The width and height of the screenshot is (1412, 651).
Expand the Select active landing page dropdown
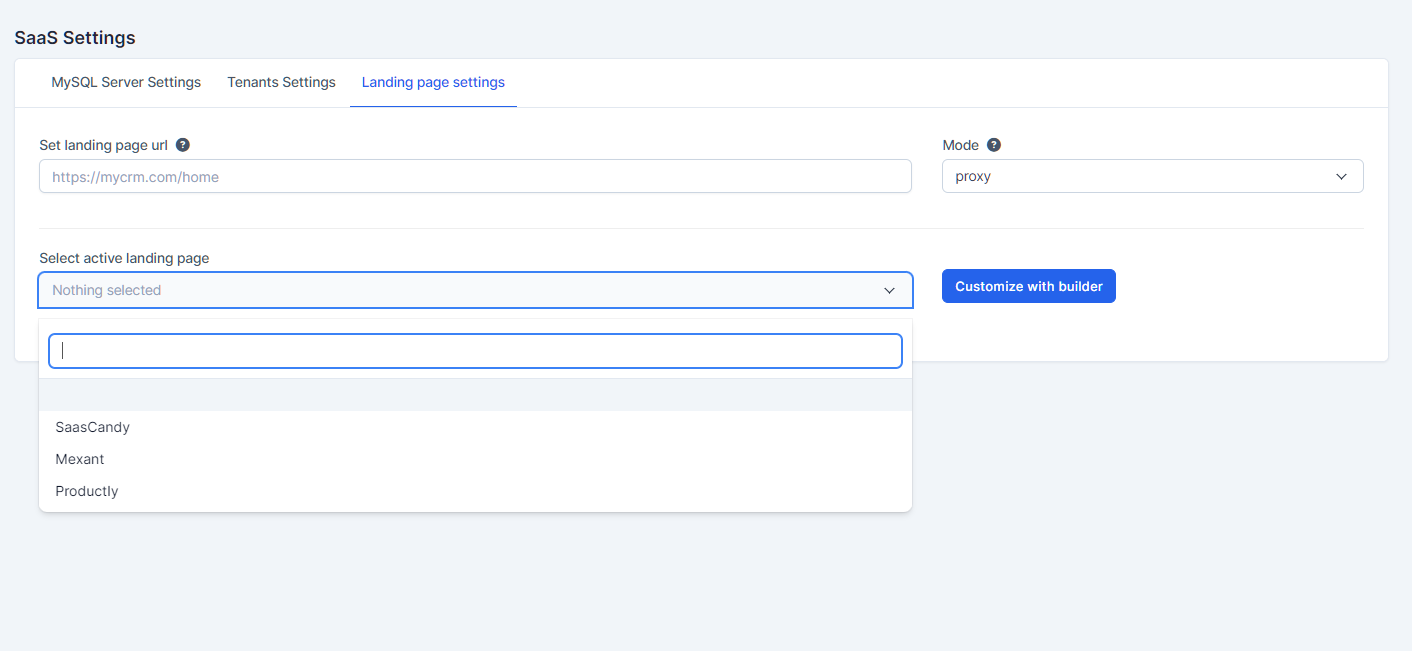pos(475,290)
